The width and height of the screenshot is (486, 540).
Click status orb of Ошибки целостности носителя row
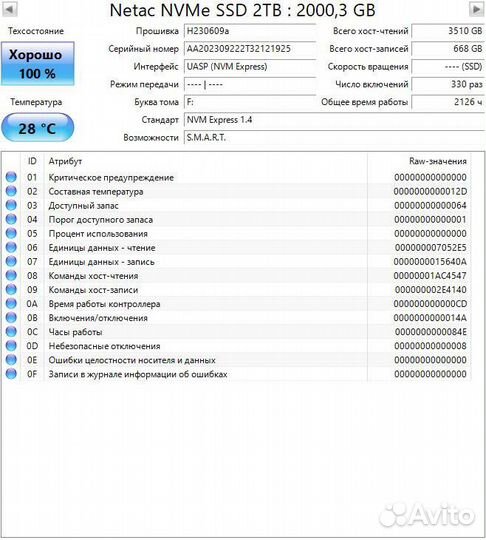[x=11, y=360]
